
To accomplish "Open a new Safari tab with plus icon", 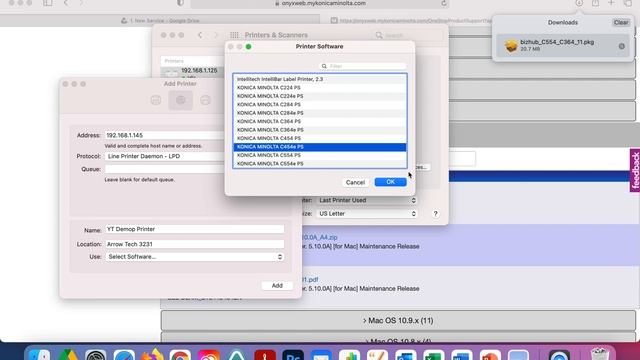I will (611, 3).
